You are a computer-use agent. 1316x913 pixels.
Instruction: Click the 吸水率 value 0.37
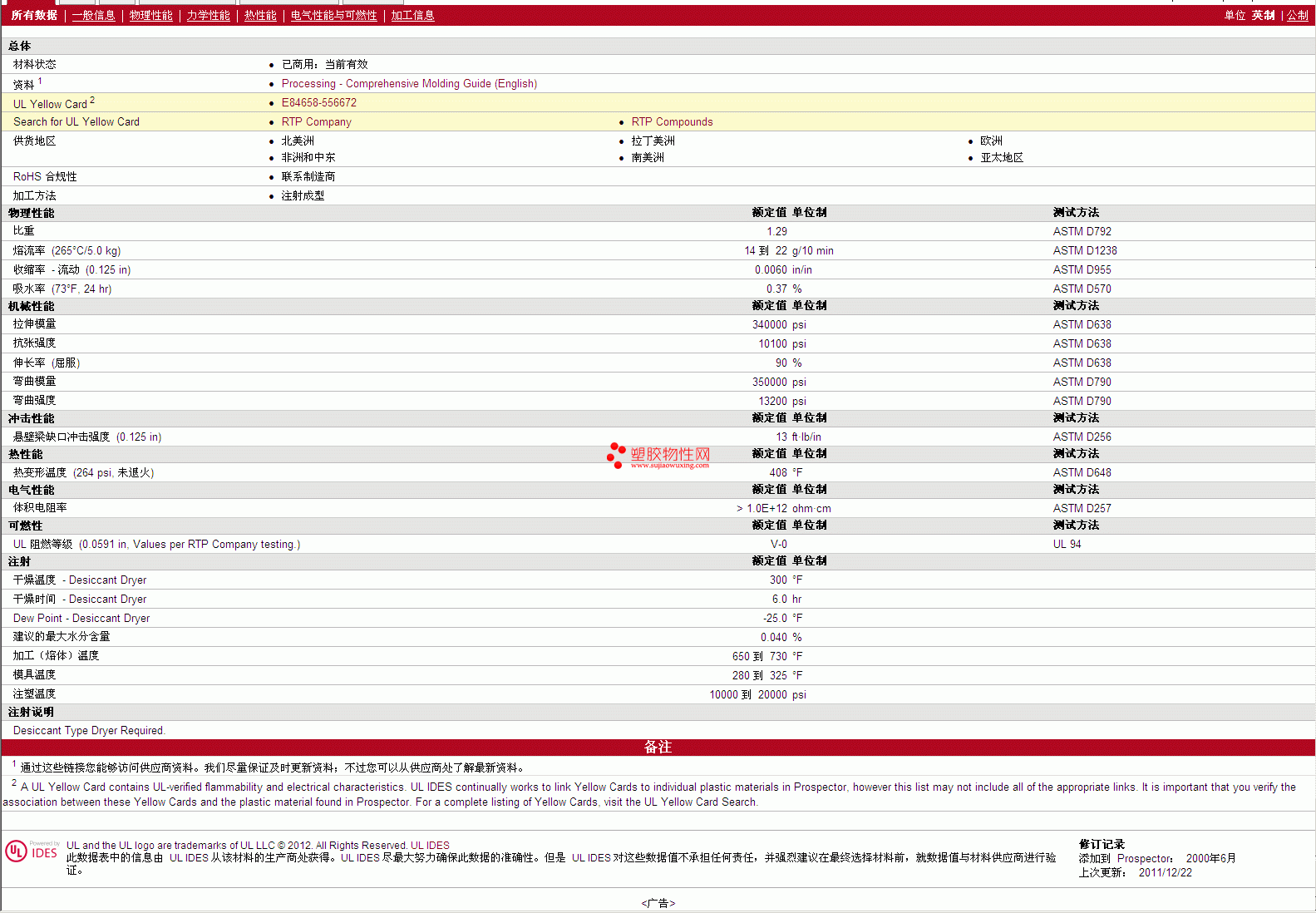(x=776, y=289)
